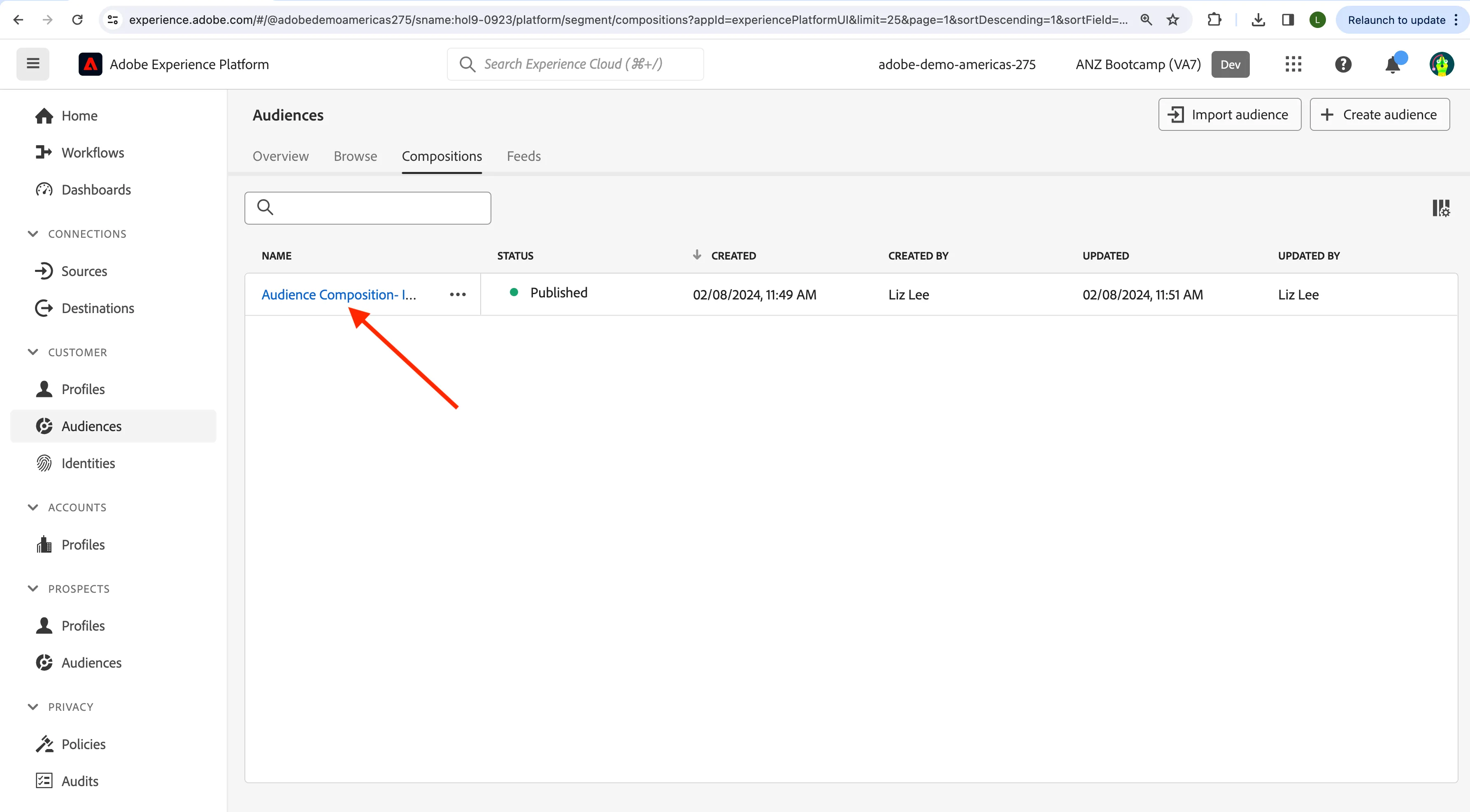Sort by the CREATED column header
The height and width of the screenshot is (812, 1470).
coord(733,255)
